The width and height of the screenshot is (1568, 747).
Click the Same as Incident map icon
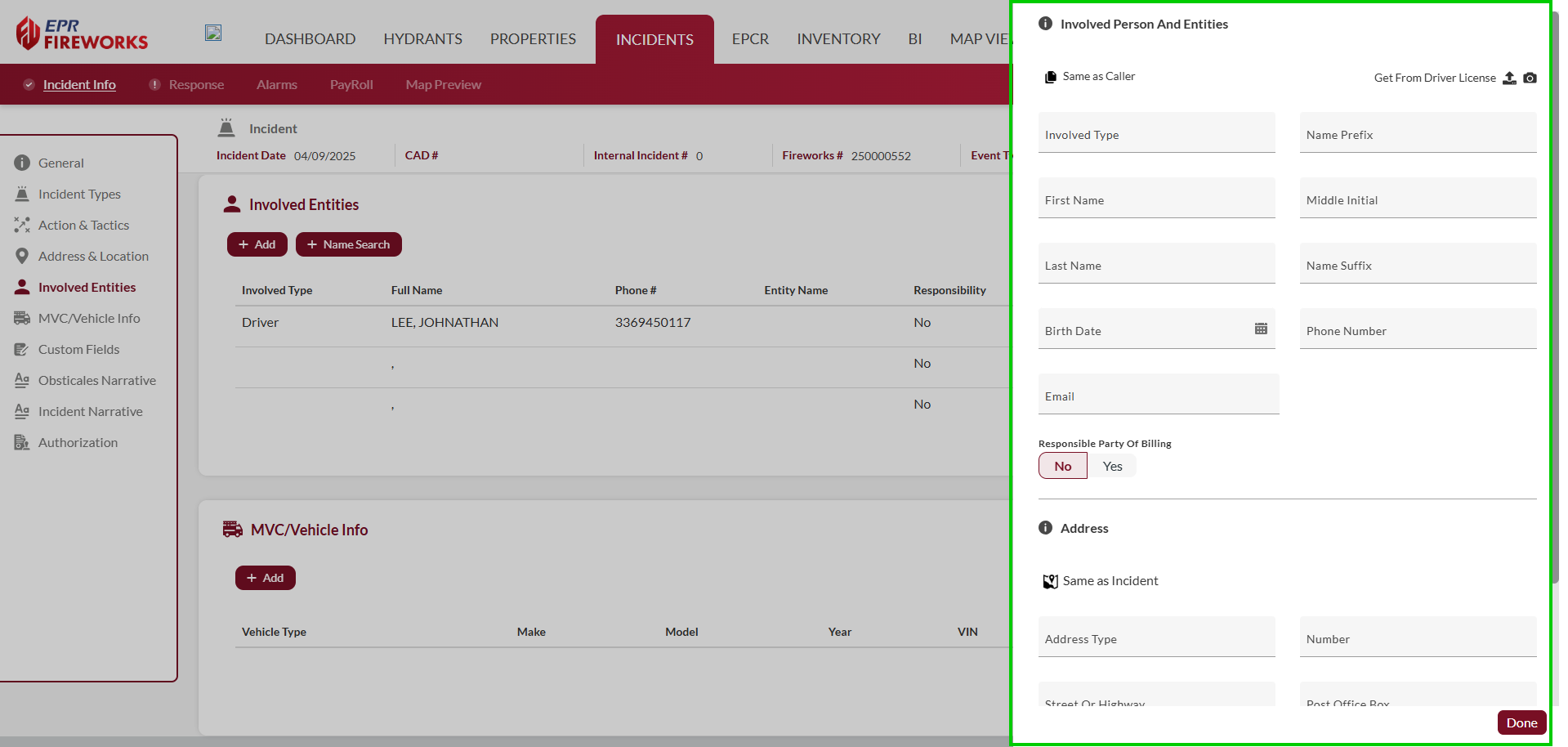pos(1050,581)
